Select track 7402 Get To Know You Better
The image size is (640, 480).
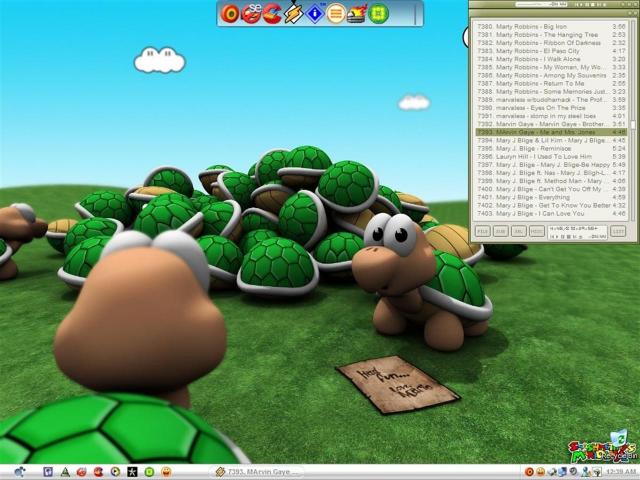point(551,205)
